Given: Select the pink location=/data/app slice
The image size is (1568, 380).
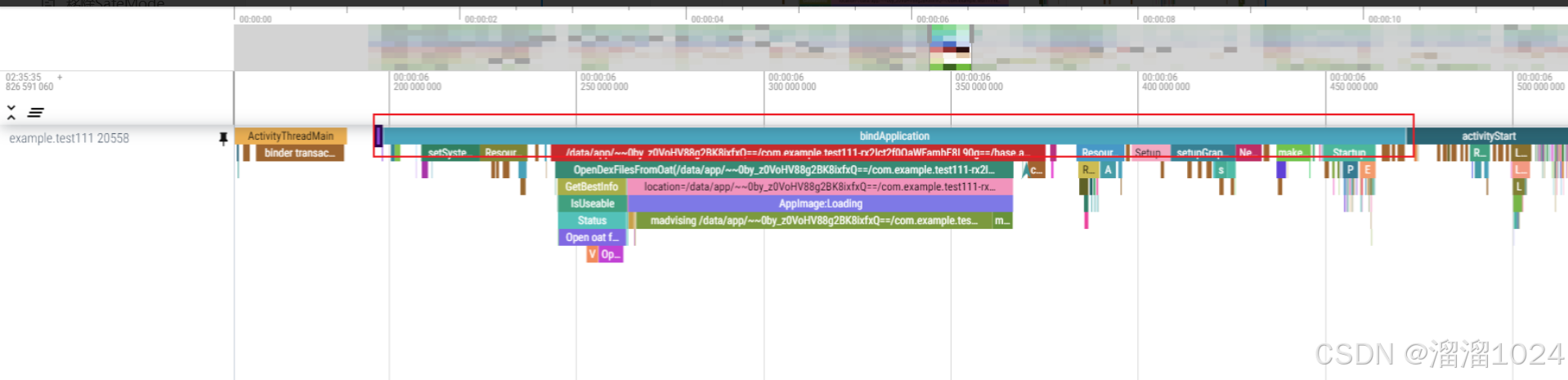Looking at the screenshot, I should pos(820,187).
